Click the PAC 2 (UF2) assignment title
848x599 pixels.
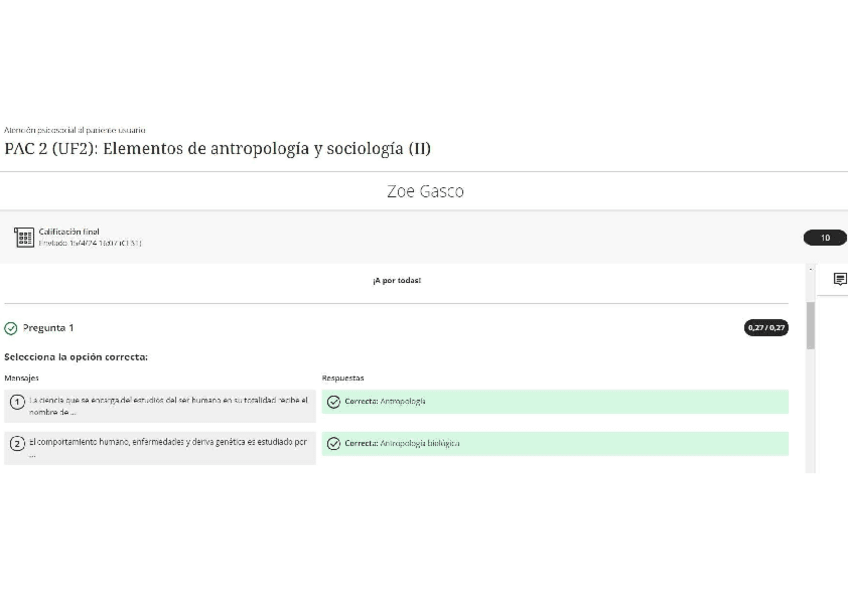coord(217,149)
